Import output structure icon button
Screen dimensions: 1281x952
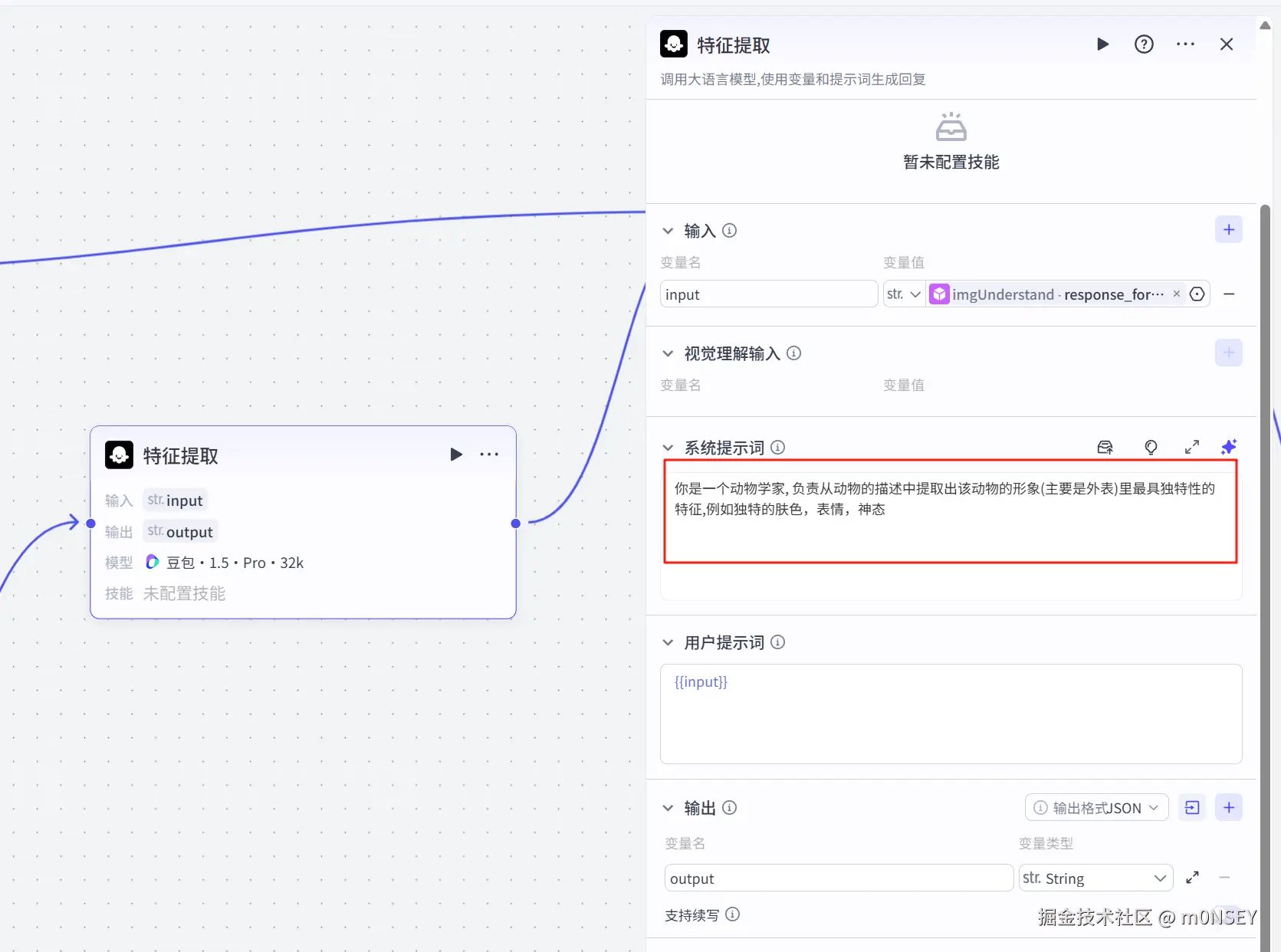pyautogui.click(x=1192, y=808)
